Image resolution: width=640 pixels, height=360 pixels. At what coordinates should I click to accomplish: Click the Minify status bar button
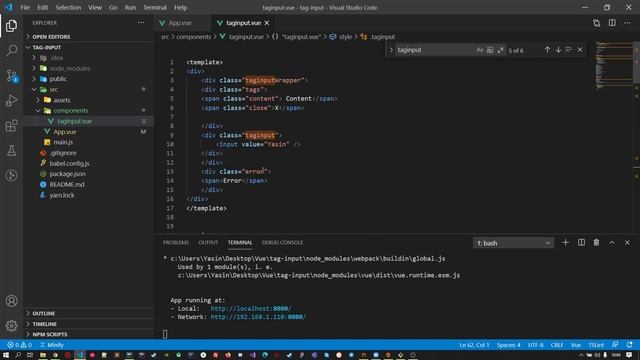(52, 345)
